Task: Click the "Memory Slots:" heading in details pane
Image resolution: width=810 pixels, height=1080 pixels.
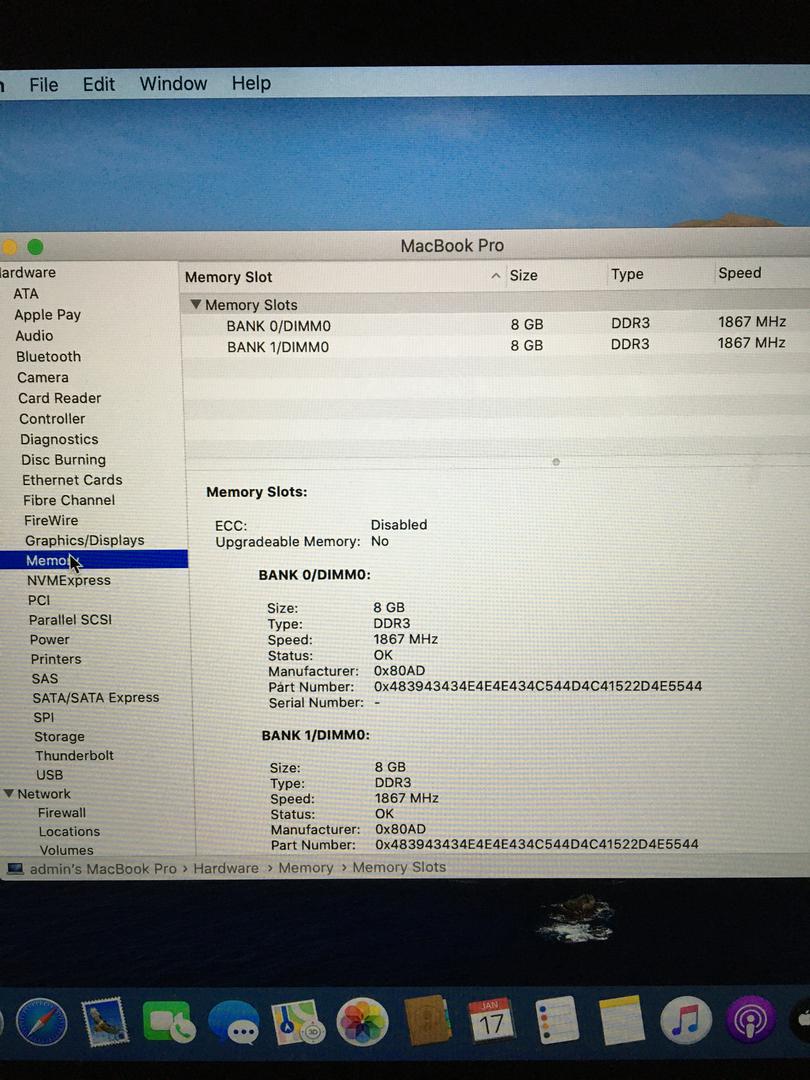Action: (257, 492)
